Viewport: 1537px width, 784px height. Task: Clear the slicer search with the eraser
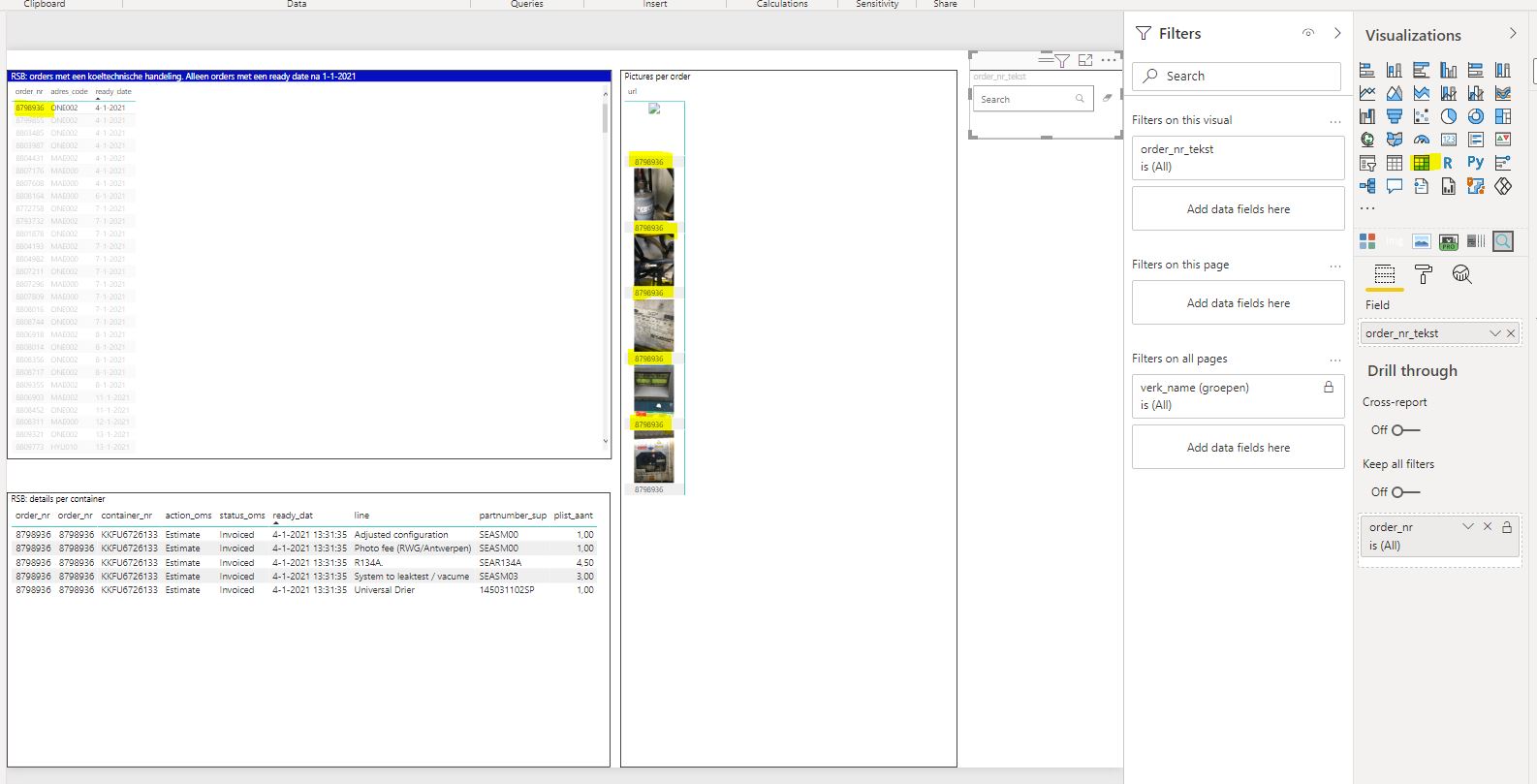coord(1108,98)
